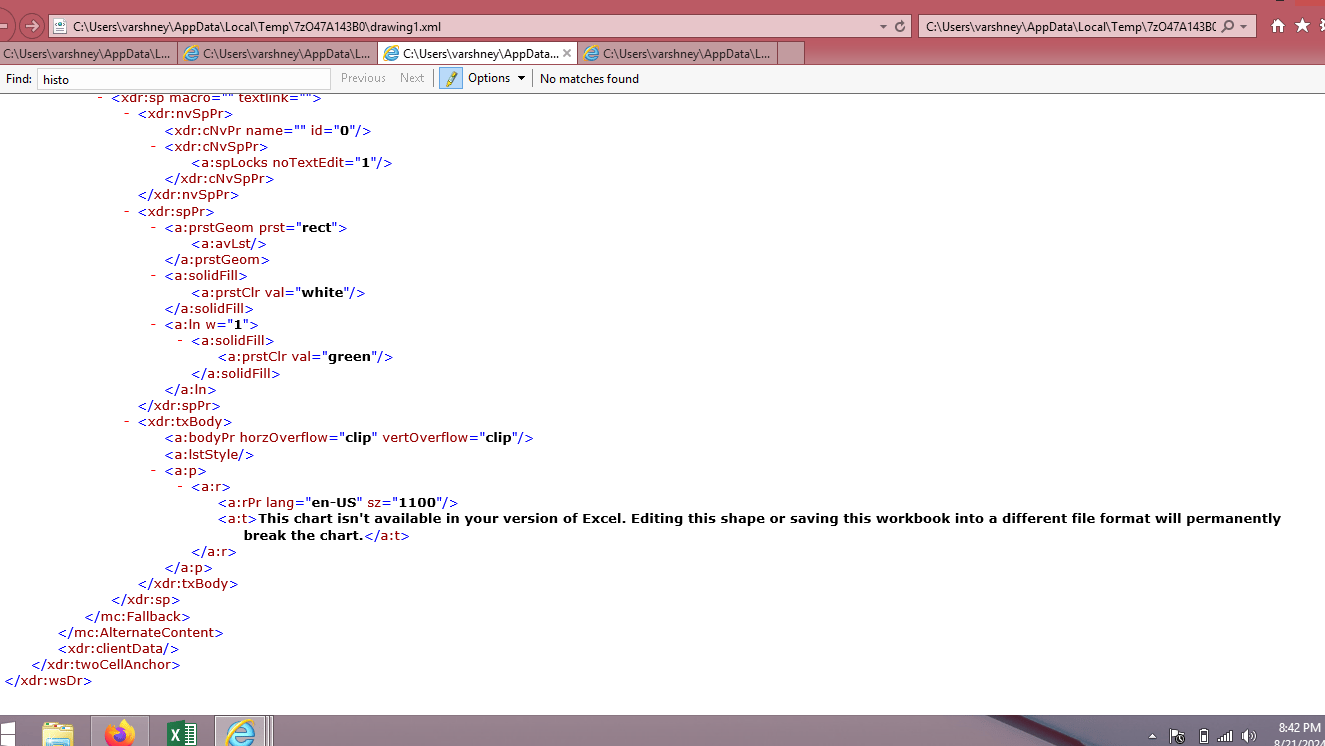The image size is (1325, 746).
Task: Click the browser Forward arrow button
Action: pos(31,26)
